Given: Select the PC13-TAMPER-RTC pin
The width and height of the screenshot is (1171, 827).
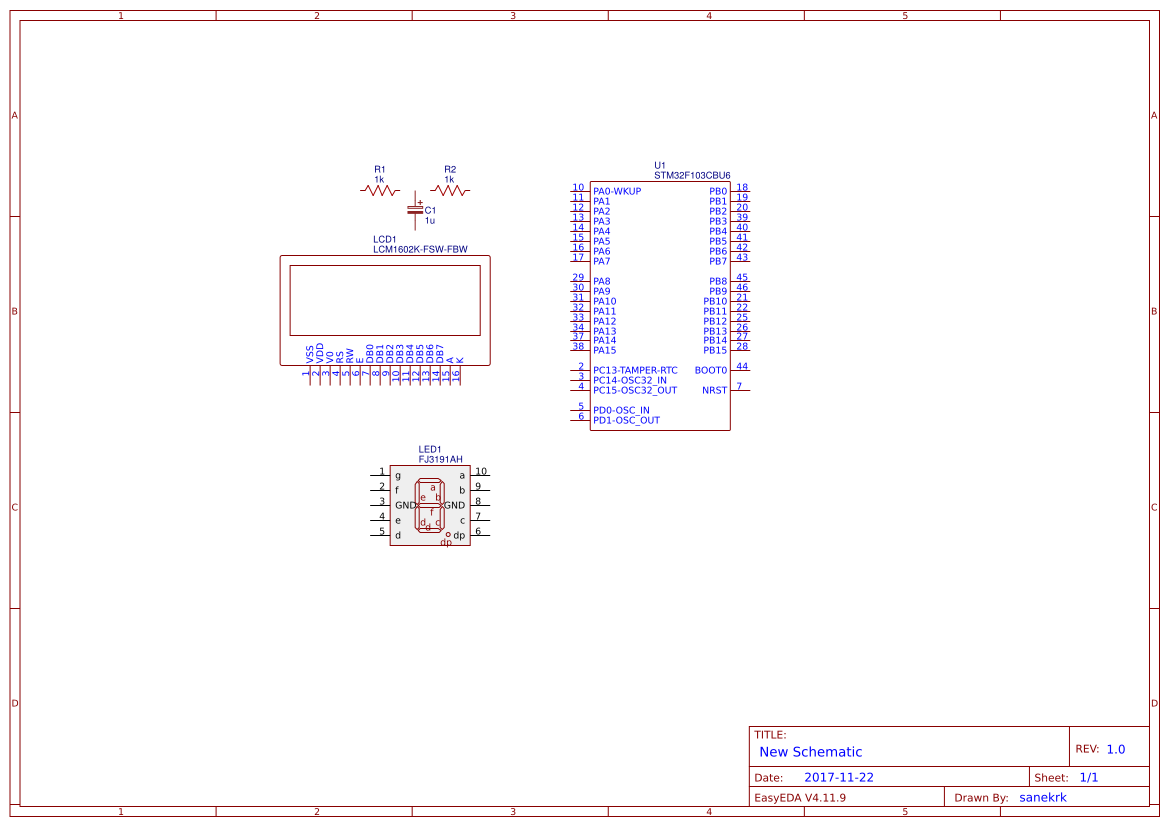Looking at the screenshot, I should 636,369.
